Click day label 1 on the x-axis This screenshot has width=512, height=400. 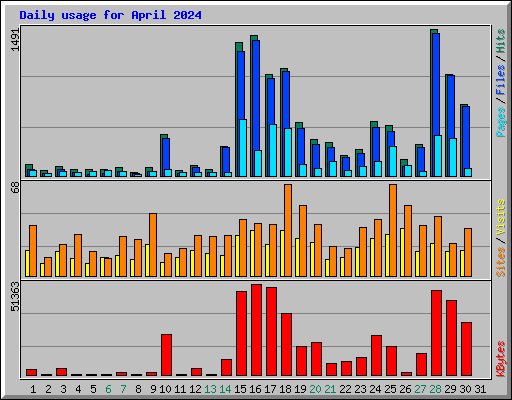(33, 389)
